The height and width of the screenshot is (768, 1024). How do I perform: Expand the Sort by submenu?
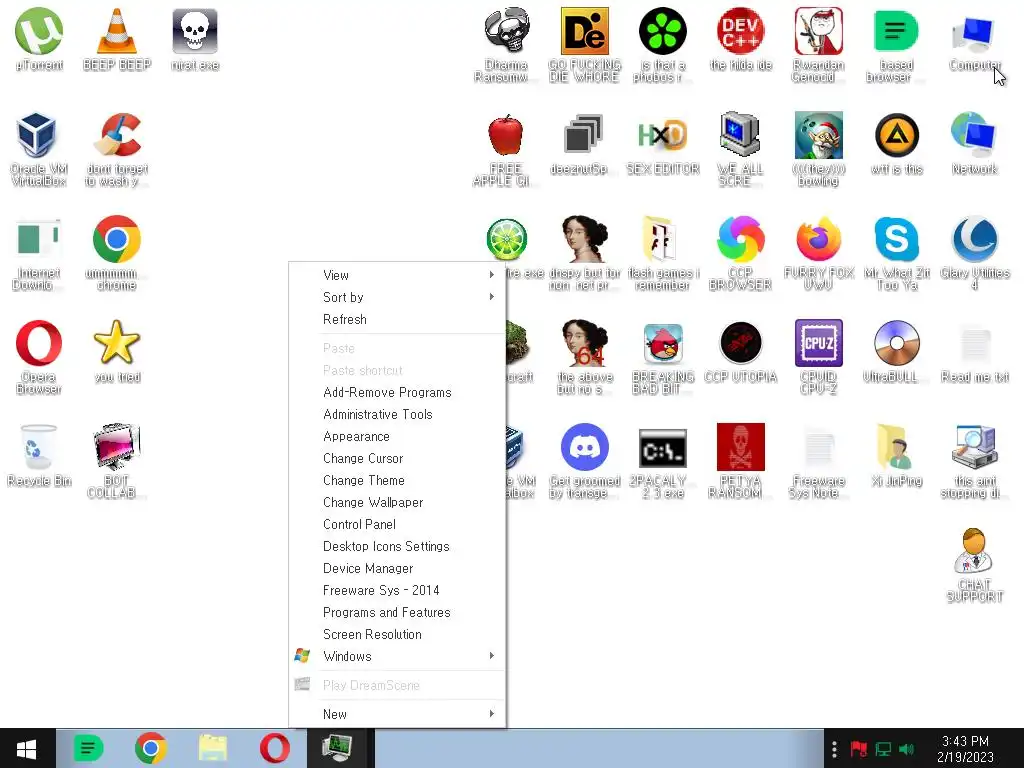coord(397,297)
